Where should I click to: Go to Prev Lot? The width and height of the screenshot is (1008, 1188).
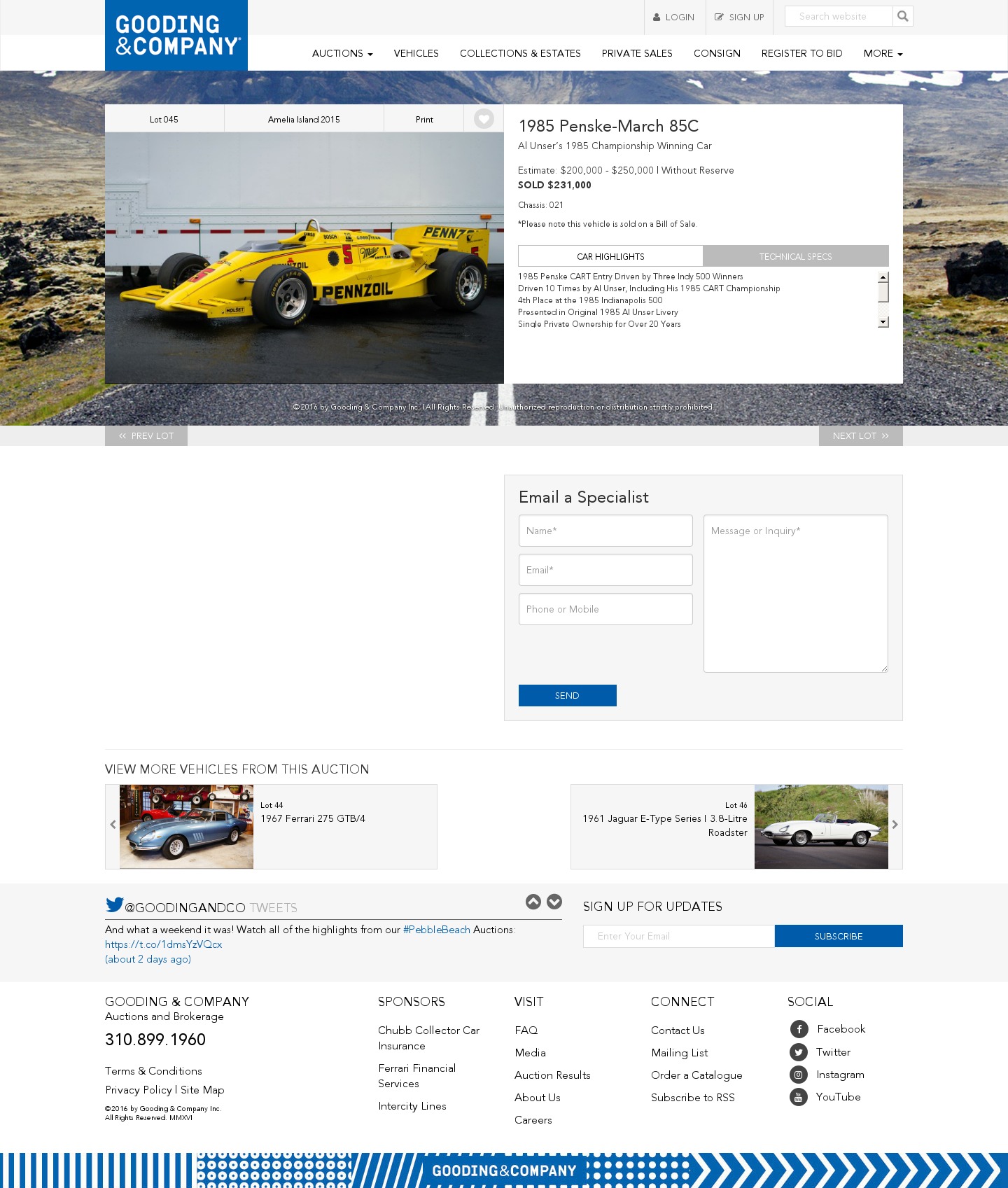(146, 435)
